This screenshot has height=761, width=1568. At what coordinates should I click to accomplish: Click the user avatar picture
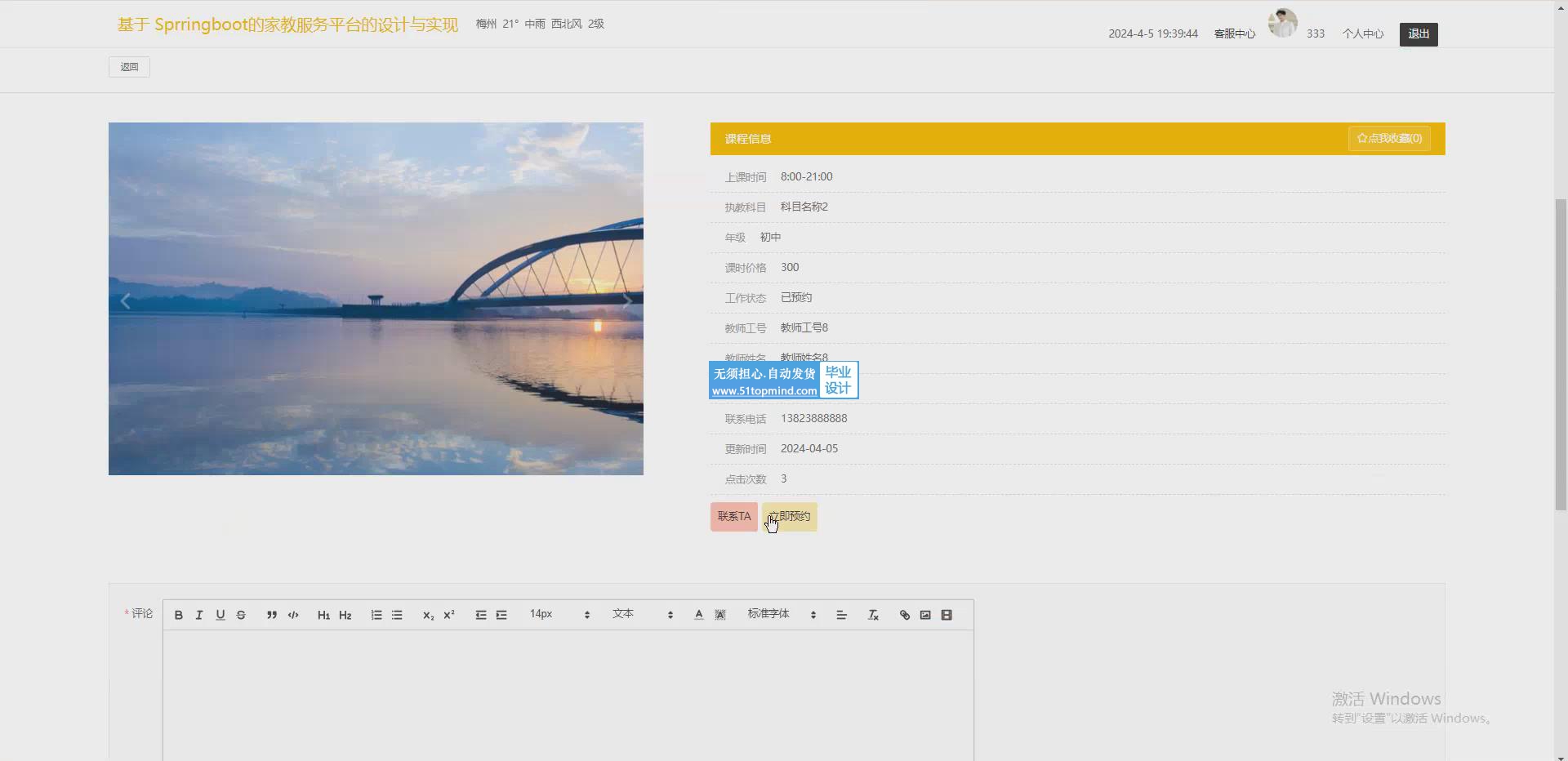[1283, 23]
